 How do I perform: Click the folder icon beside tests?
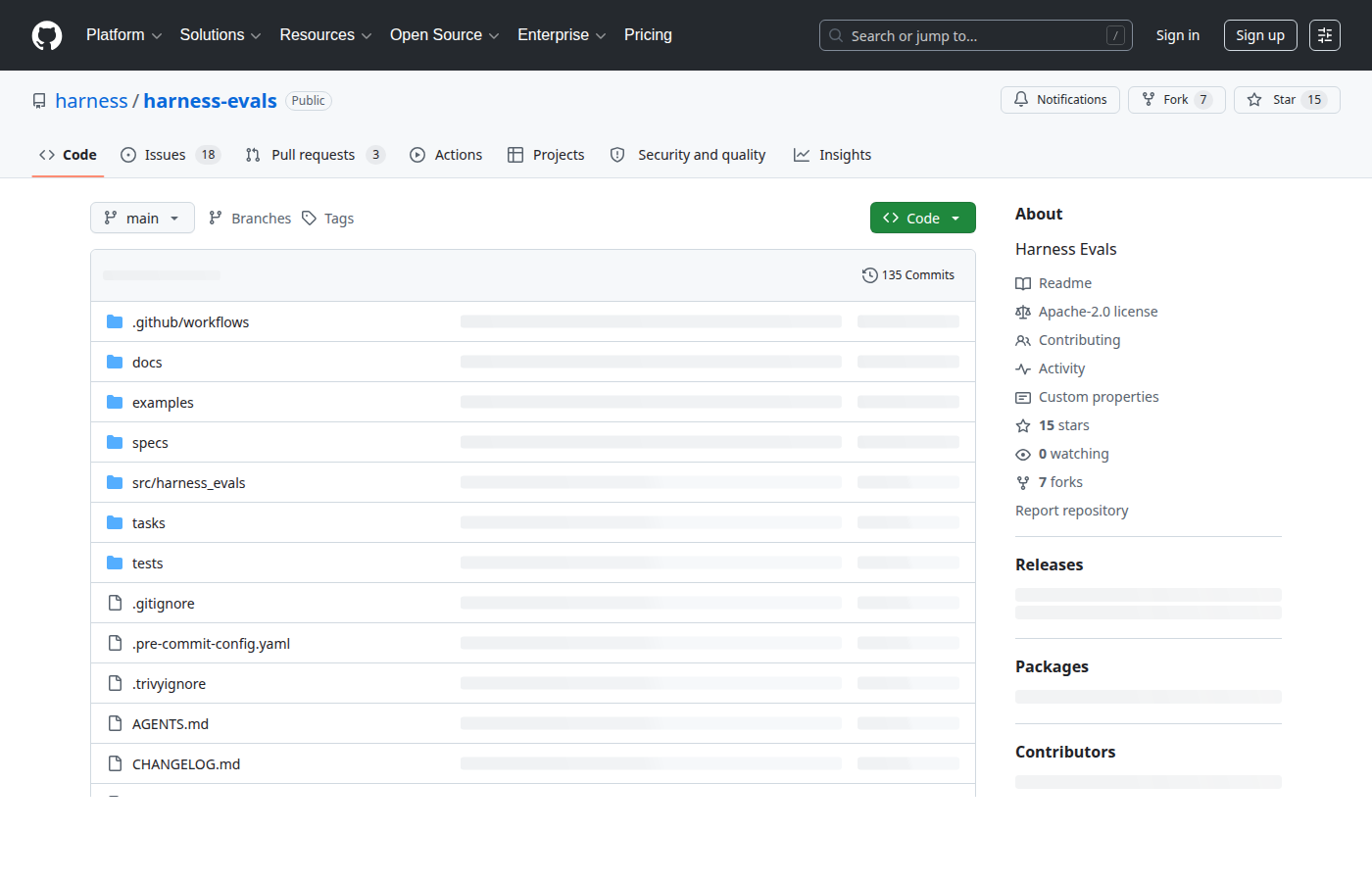(x=115, y=563)
